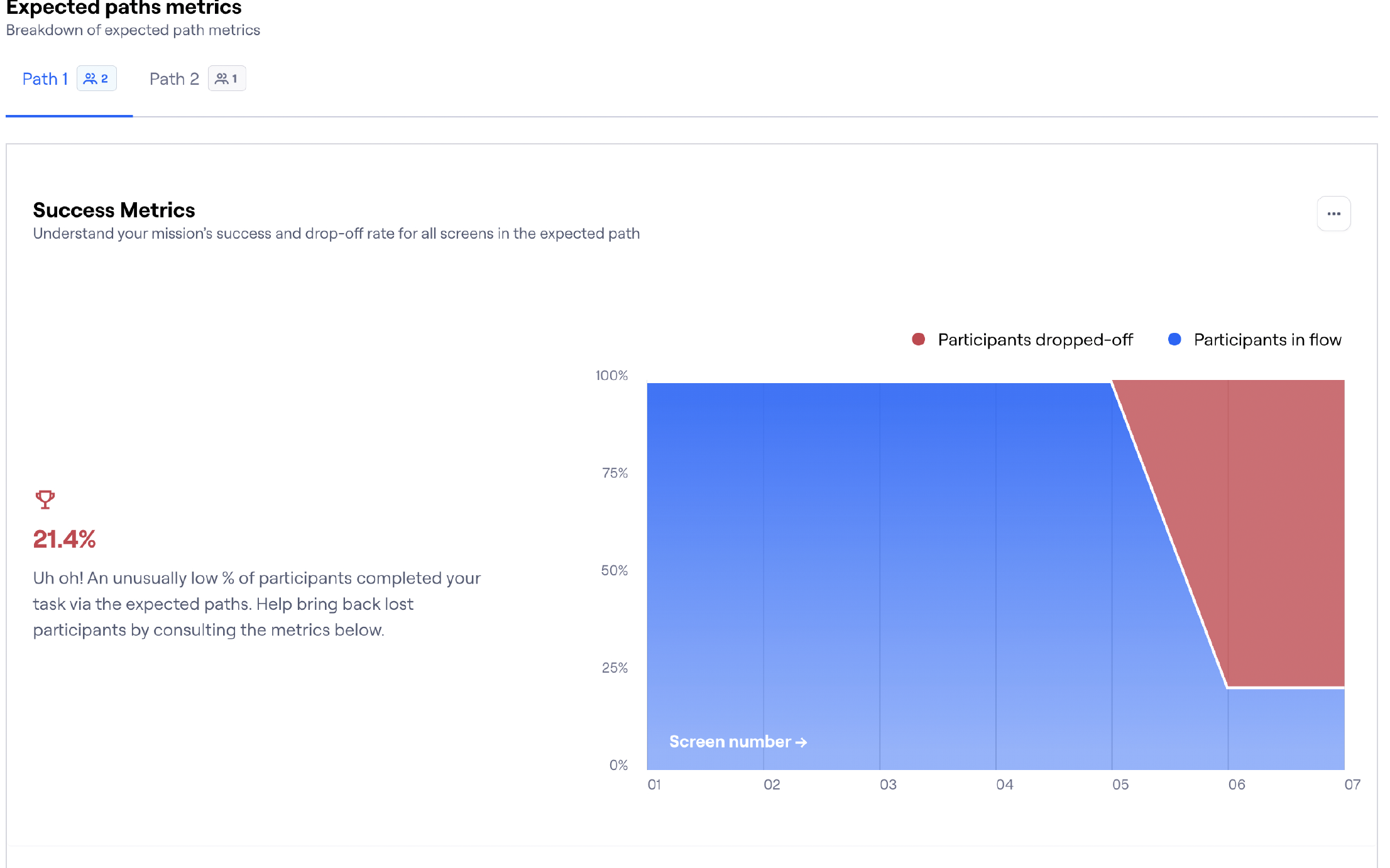Click the Screen number arrow label
Screen dimensions: 1390x868
738,742
